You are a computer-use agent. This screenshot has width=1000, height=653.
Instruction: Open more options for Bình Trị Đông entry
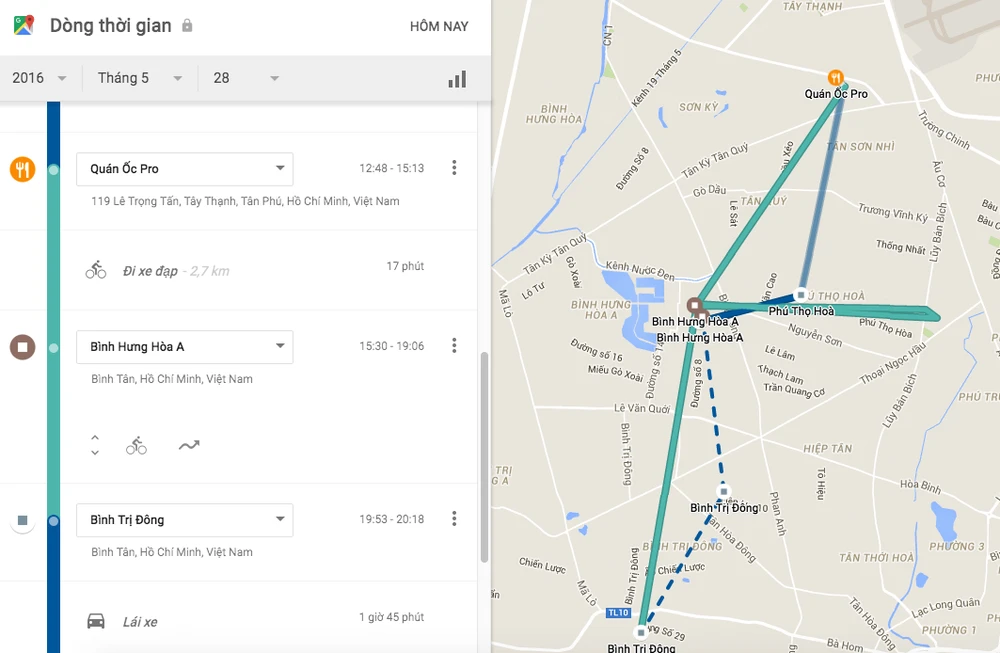pyautogui.click(x=454, y=519)
